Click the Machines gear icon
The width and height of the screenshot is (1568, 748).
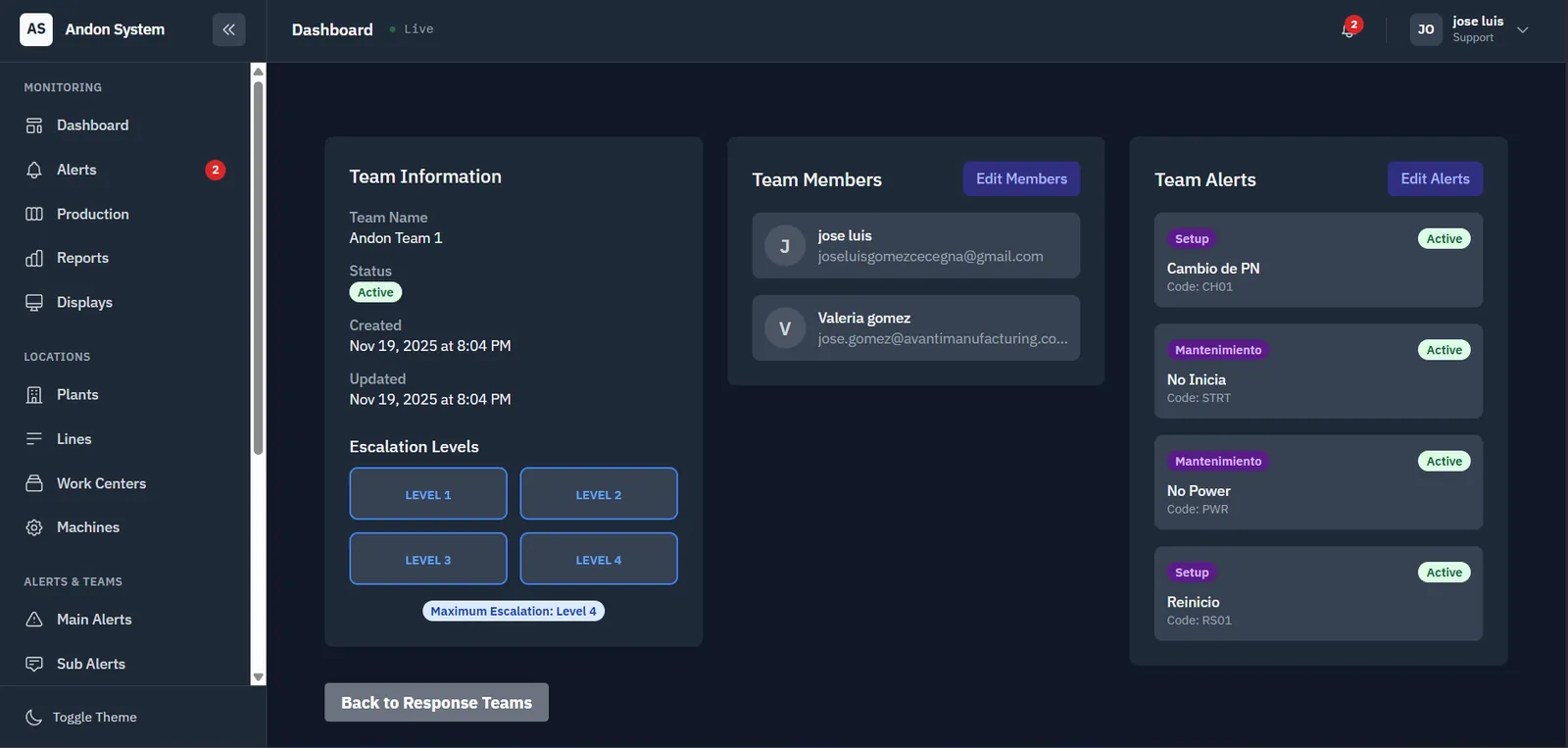tap(34, 527)
